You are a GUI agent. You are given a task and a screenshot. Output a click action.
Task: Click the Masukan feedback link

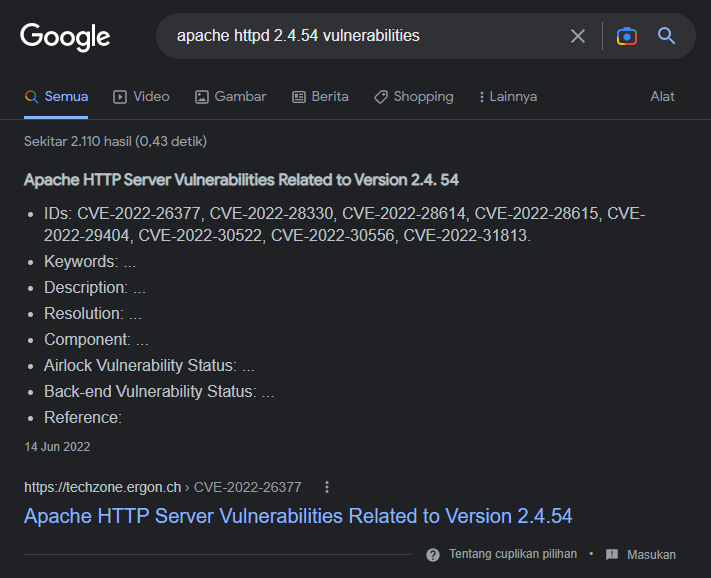(651, 554)
